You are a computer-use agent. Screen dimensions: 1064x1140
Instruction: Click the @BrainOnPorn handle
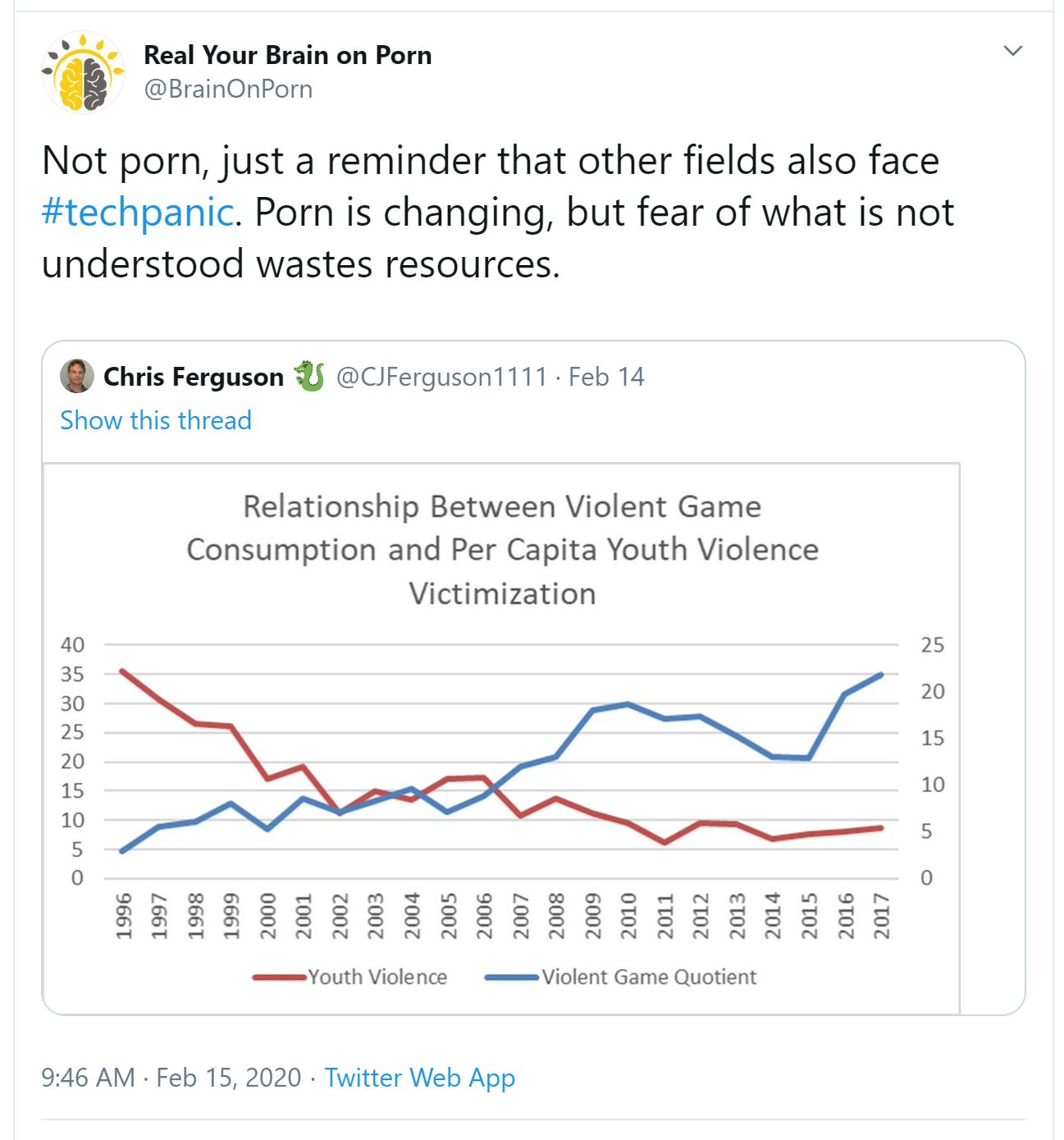[228, 89]
